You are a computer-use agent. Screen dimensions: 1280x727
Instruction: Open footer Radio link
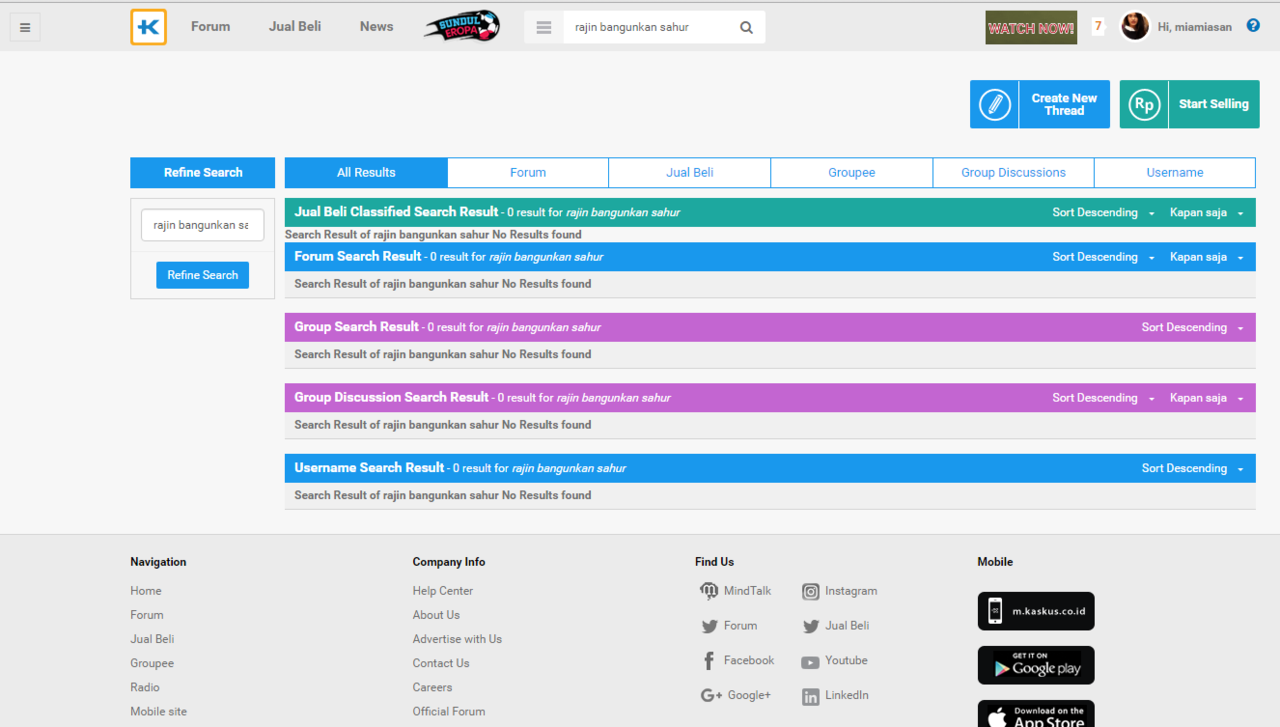[x=145, y=687]
